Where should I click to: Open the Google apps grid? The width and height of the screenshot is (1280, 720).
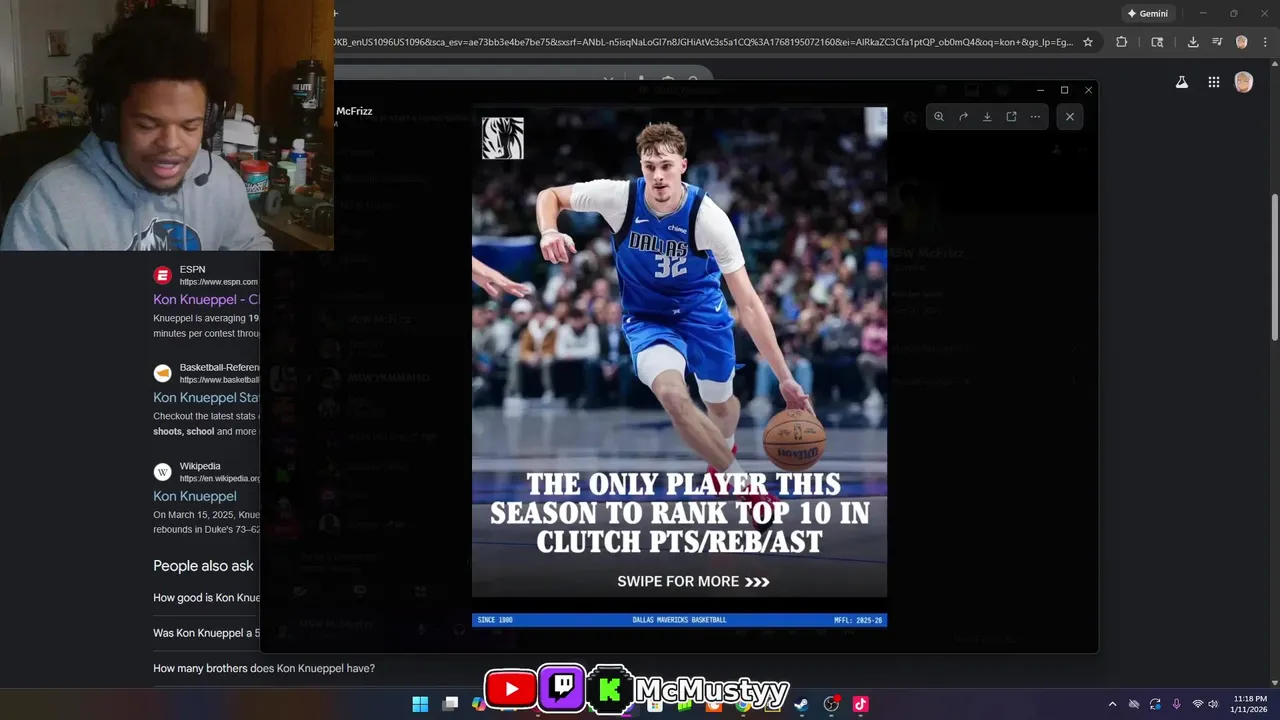(x=1213, y=82)
